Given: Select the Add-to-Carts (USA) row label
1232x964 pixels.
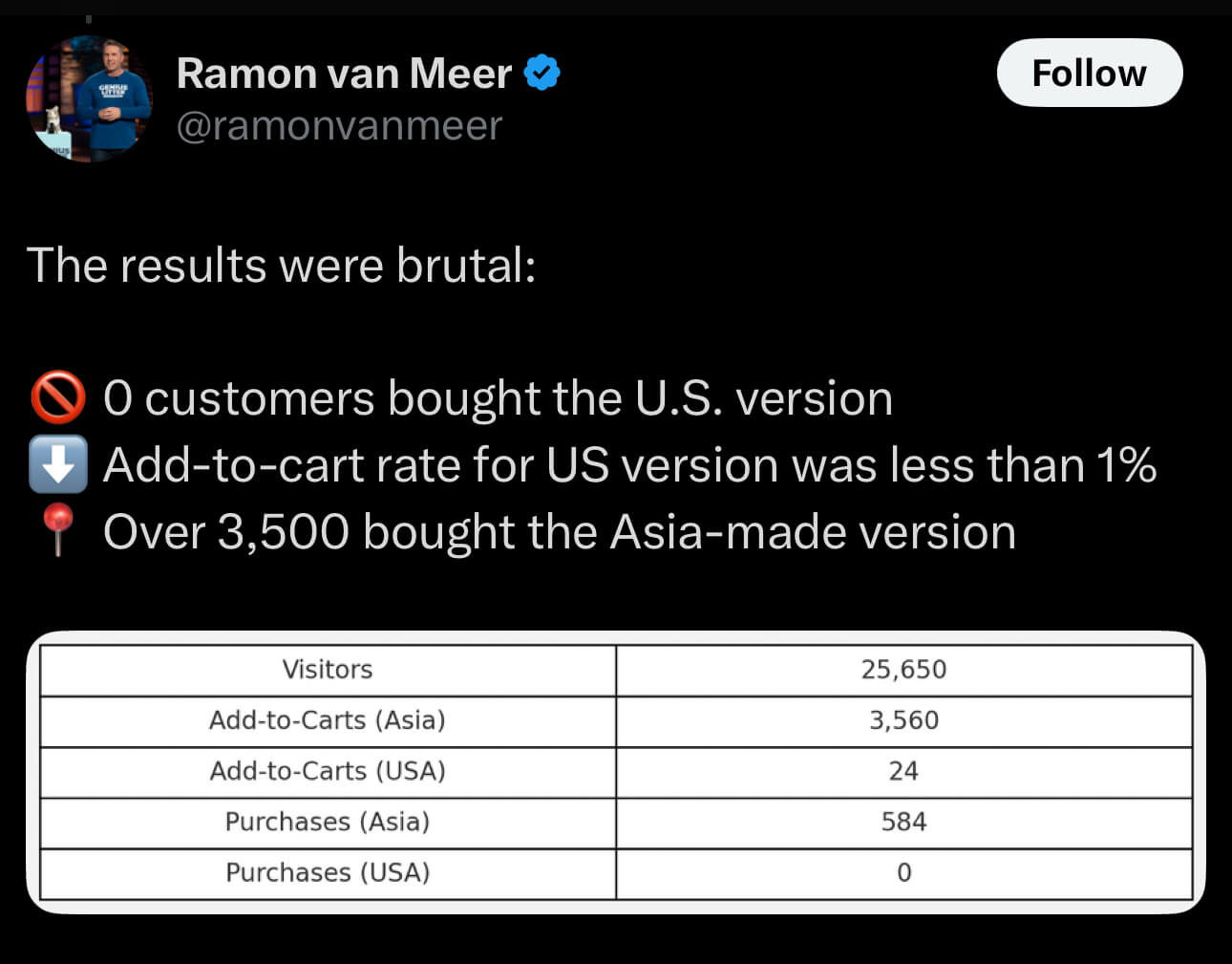Looking at the screenshot, I should tap(328, 771).
